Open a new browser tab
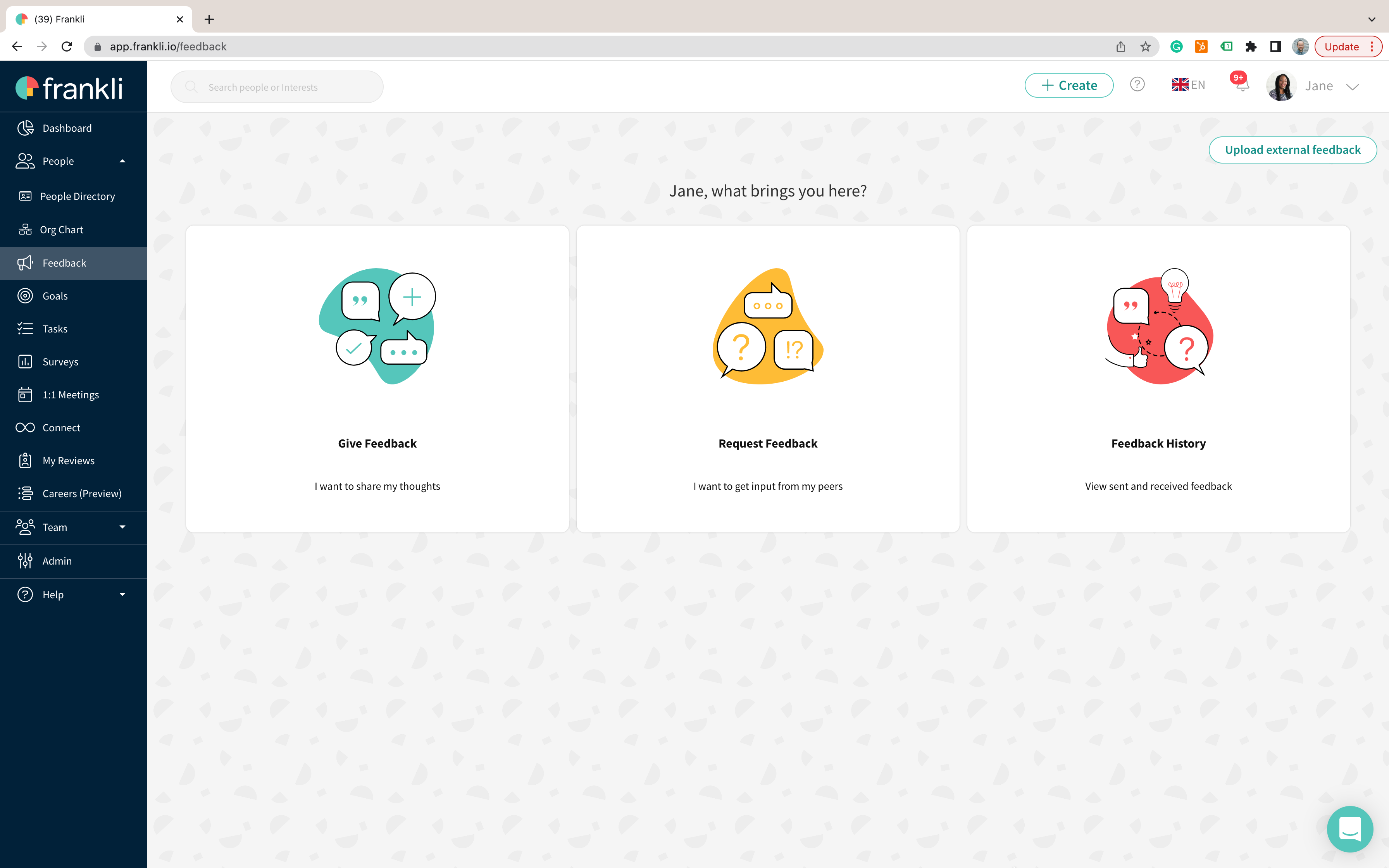The height and width of the screenshot is (868, 1389). (210, 19)
